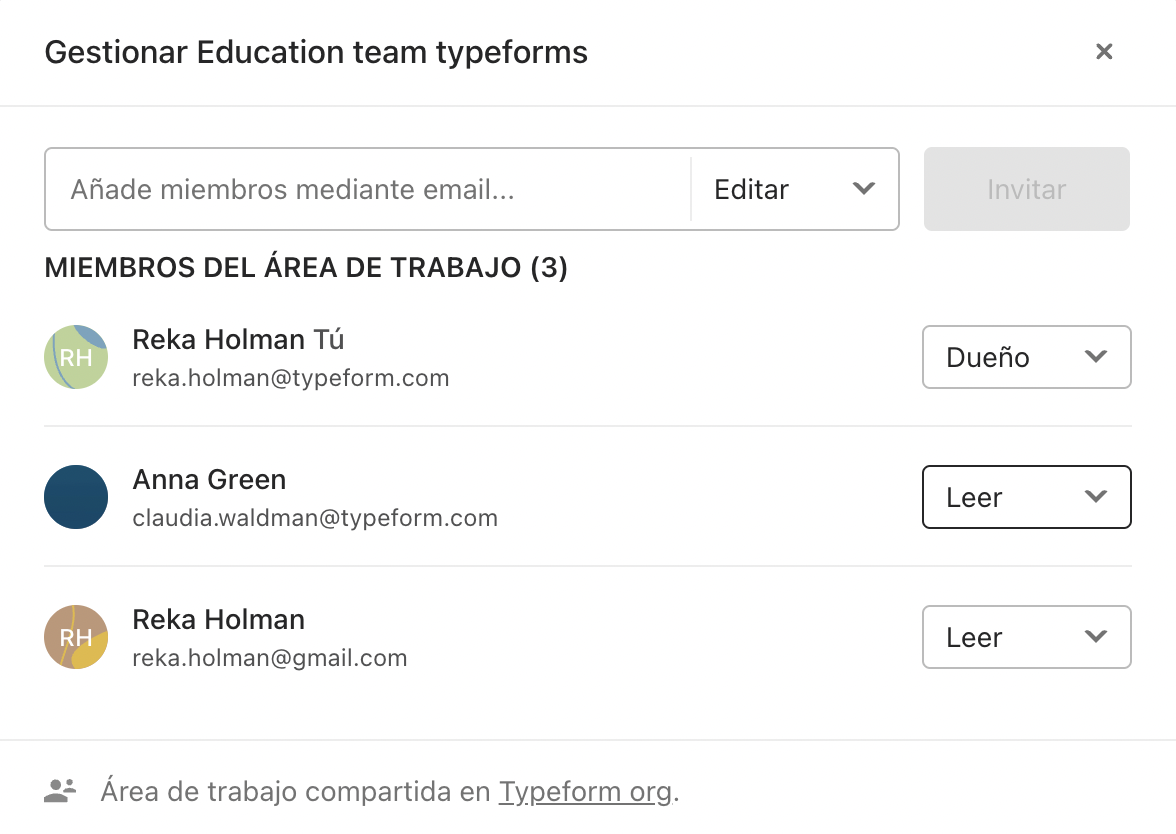Open Anna Green's Leer role dropdown
Image resolution: width=1176 pixels, height=834 pixels.
pos(1027,497)
